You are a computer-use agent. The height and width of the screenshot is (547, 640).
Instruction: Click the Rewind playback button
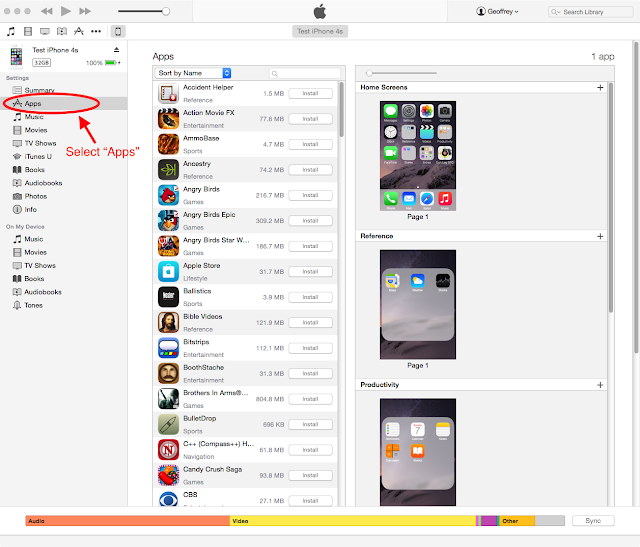[47, 11]
